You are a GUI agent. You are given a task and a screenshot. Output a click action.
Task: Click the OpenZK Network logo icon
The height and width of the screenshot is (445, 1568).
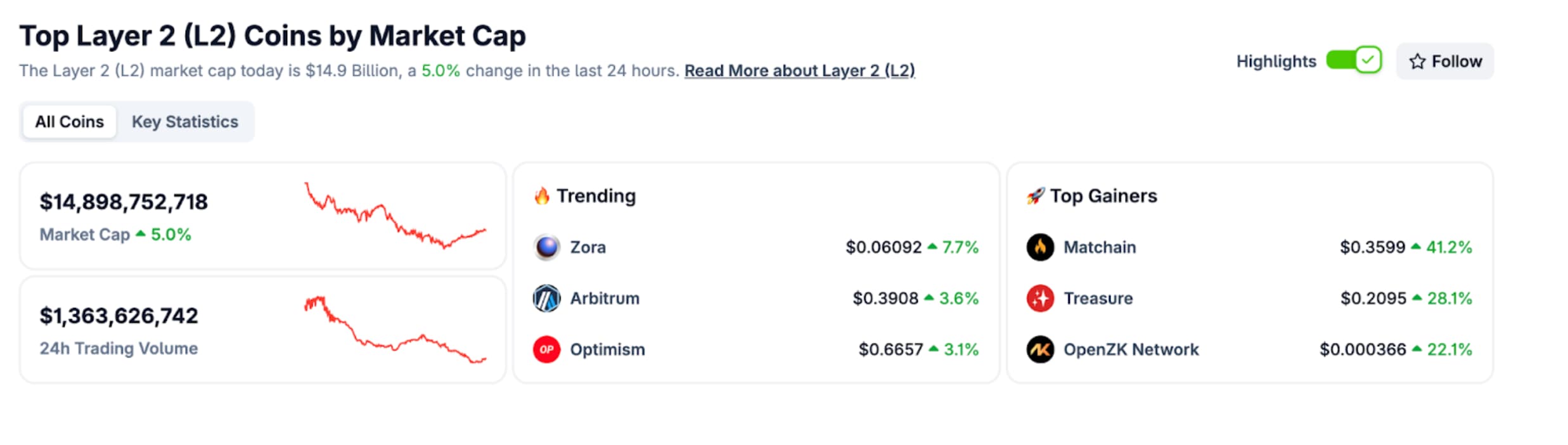1040,349
